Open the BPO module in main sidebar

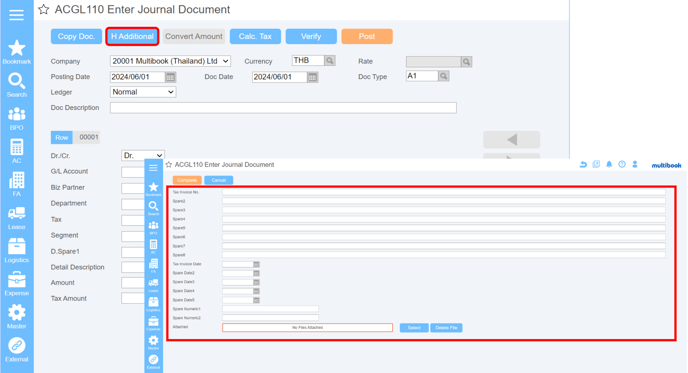click(x=17, y=118)
